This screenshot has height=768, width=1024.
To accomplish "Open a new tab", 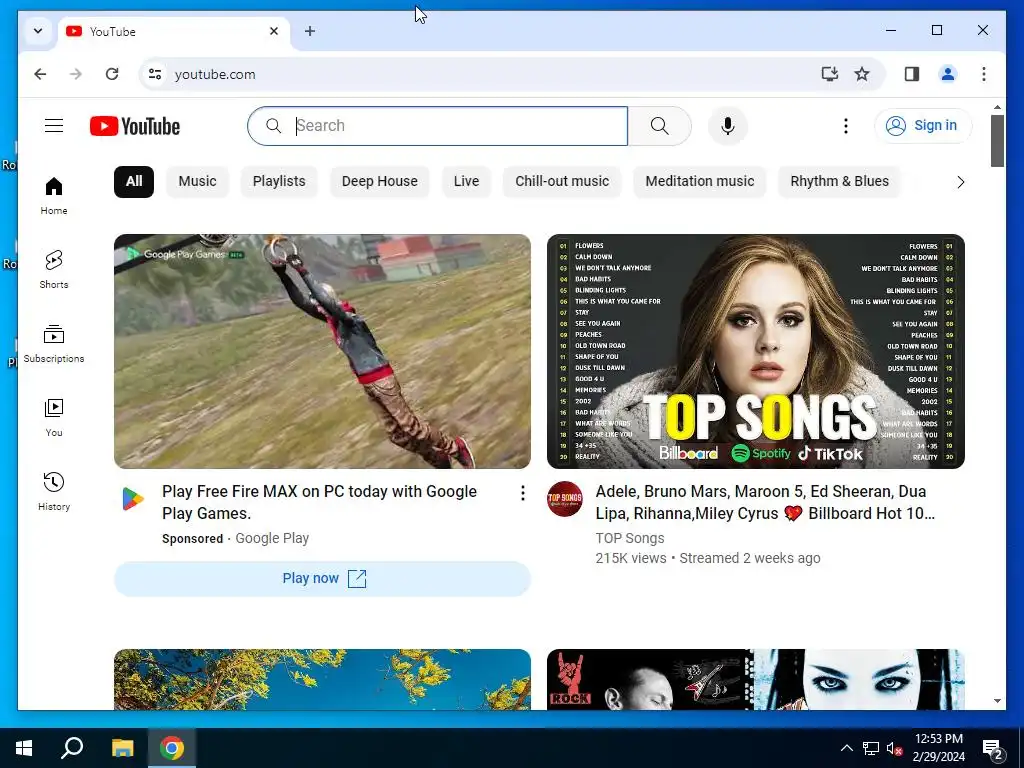I will point(310,31).
